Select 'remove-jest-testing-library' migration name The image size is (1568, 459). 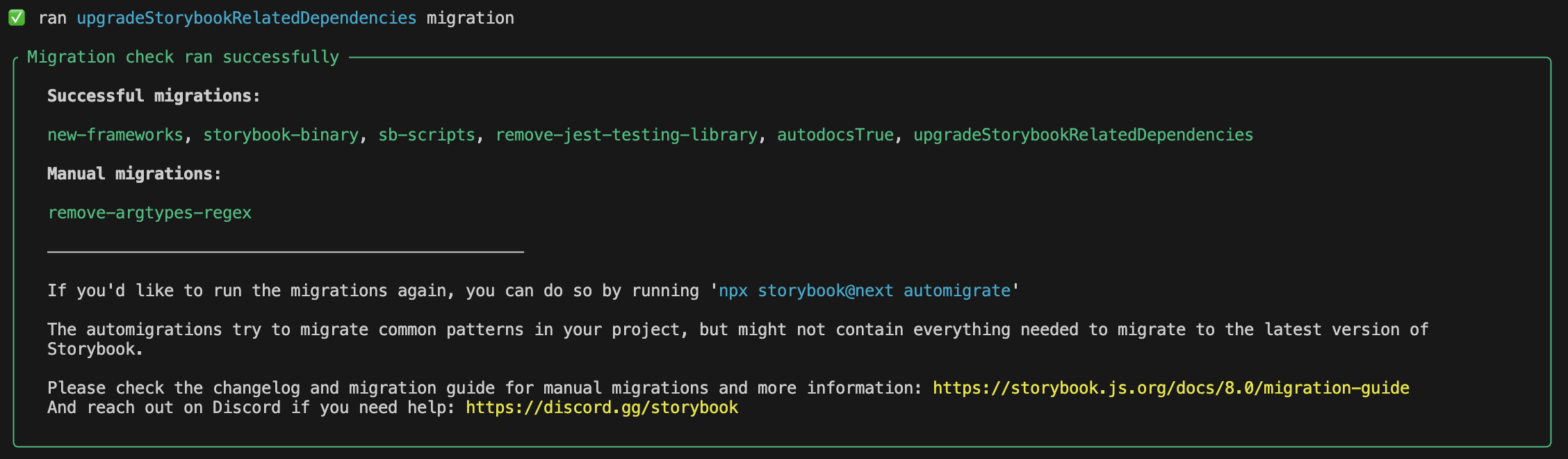[626, 135]
